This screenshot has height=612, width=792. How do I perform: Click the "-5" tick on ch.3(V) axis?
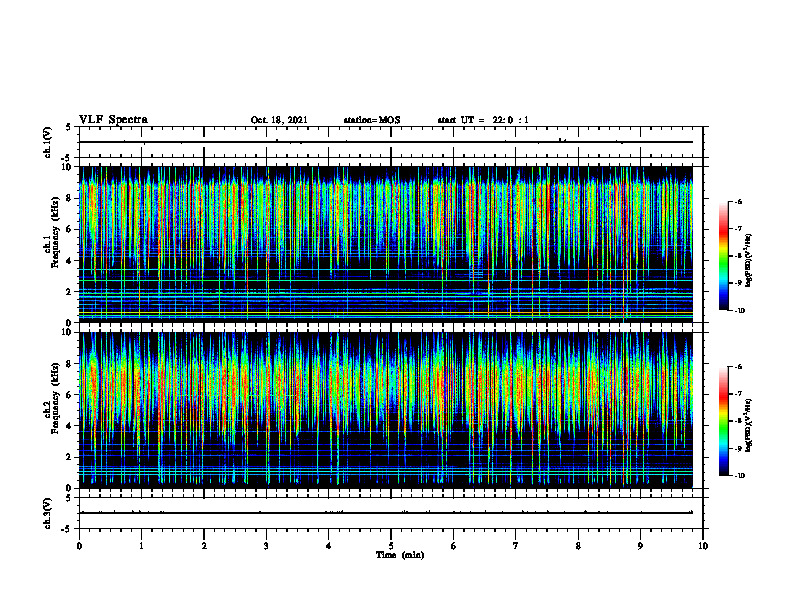(x=67, y=529)
